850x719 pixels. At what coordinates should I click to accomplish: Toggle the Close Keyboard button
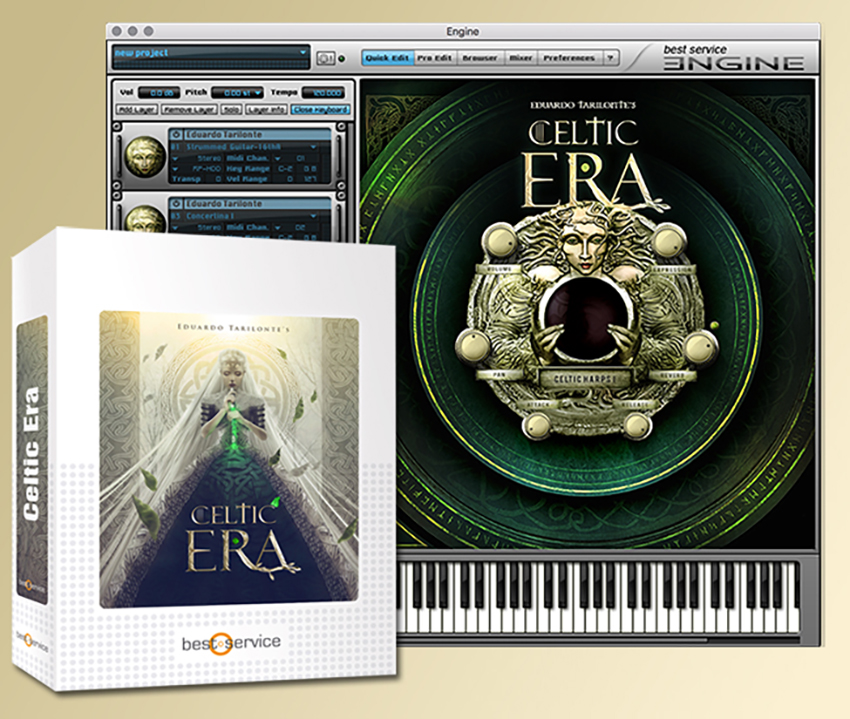320,110
